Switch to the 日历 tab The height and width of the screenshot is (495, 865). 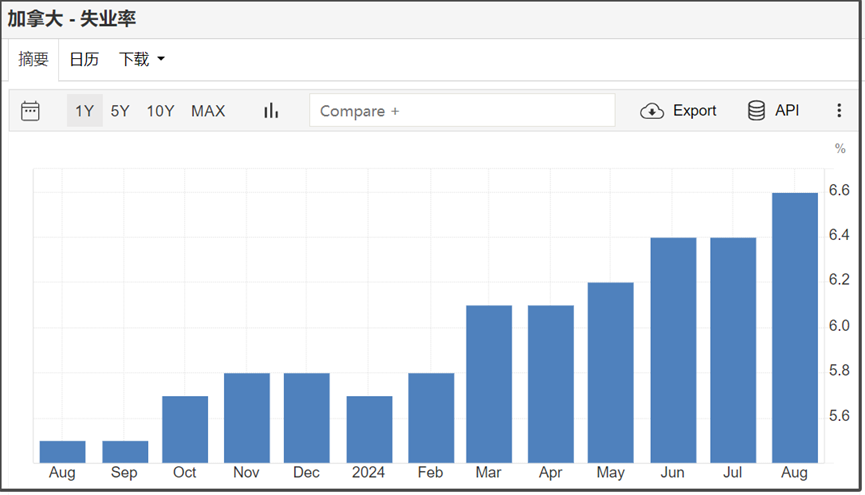(84, 60)
